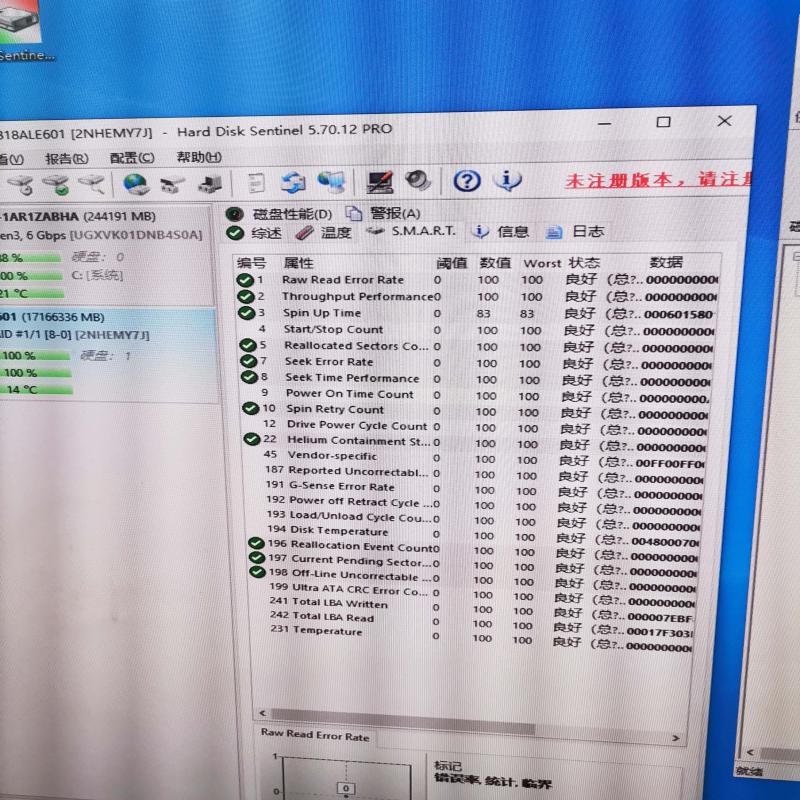Image resolution: width=800 pixels, height=800 pixels.
Task: Select the Total LBA Read row
Action: 474,619
